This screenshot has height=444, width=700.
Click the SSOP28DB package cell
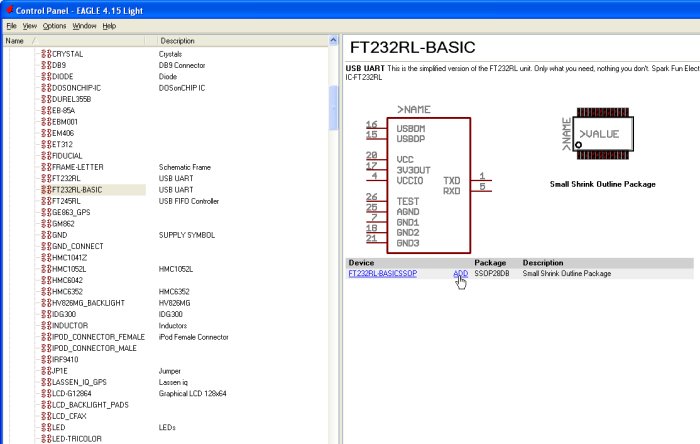492,273
